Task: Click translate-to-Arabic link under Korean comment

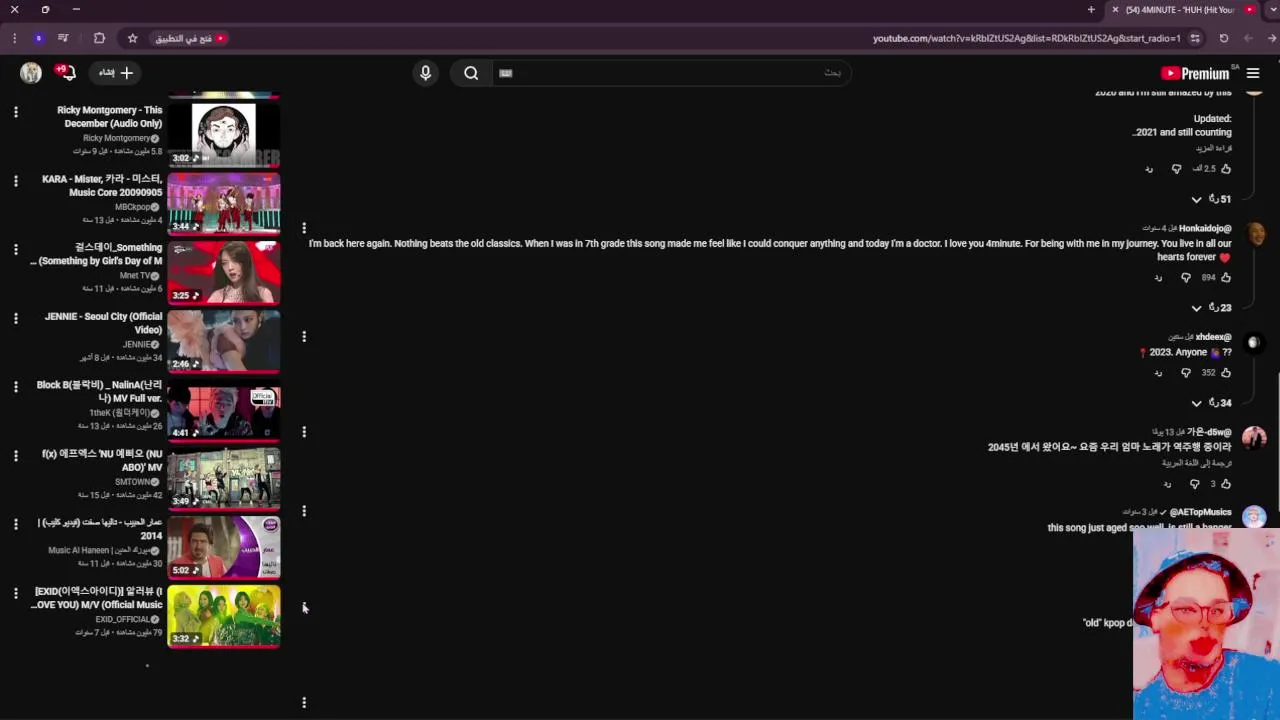Action: 1196,463
